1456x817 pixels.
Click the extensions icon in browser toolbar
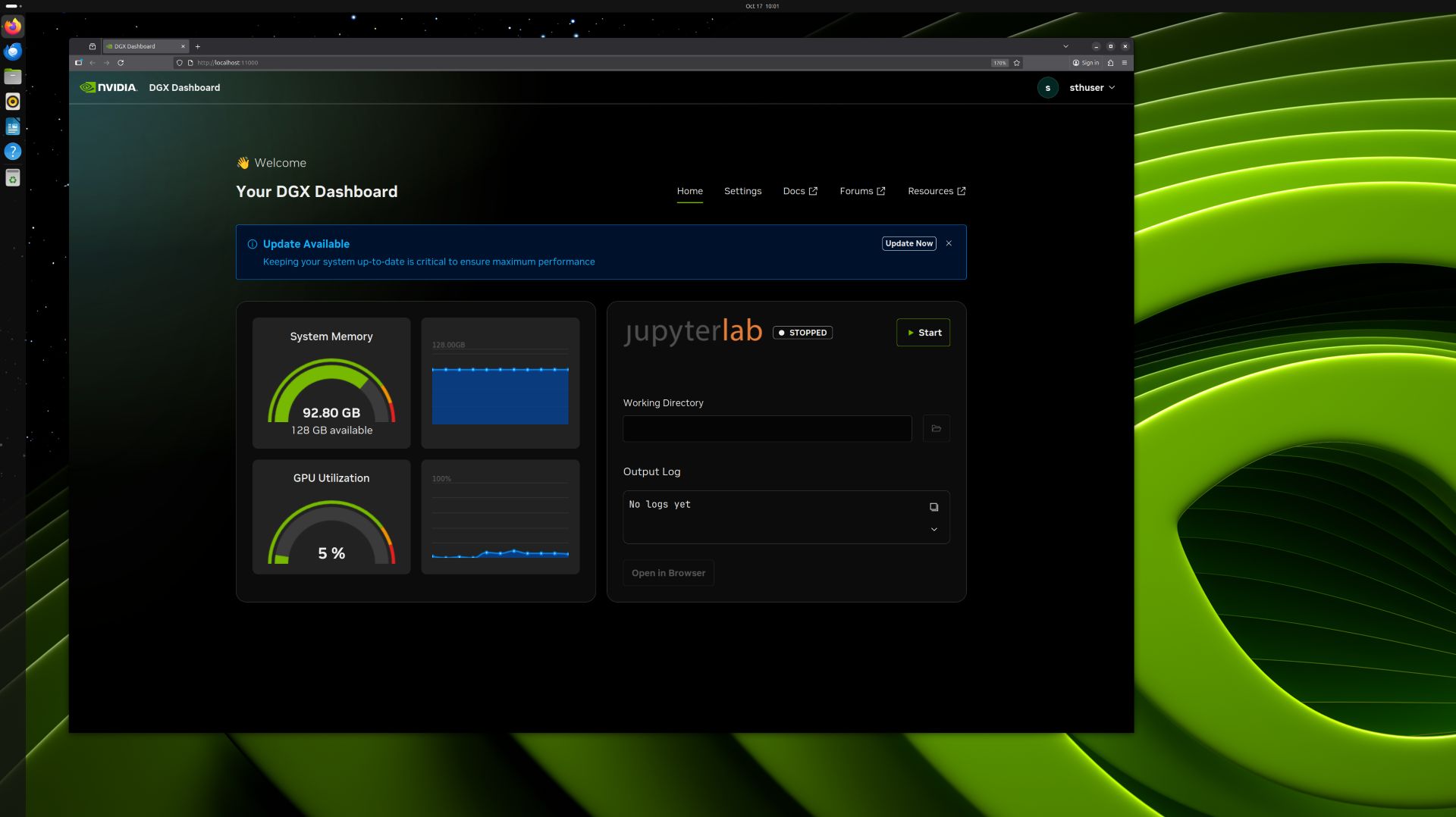coord(1110,63)
